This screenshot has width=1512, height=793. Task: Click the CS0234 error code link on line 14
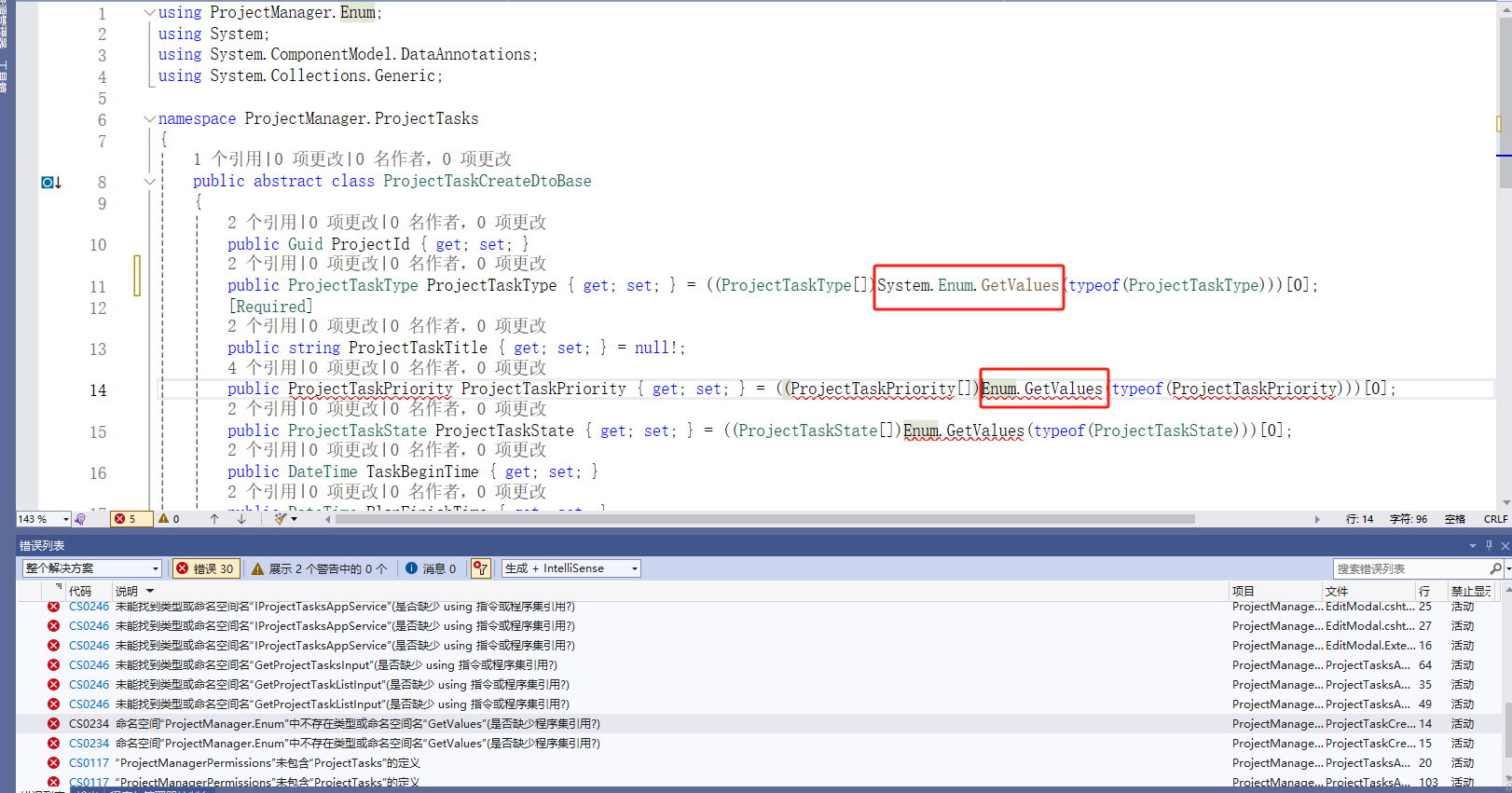89,724
